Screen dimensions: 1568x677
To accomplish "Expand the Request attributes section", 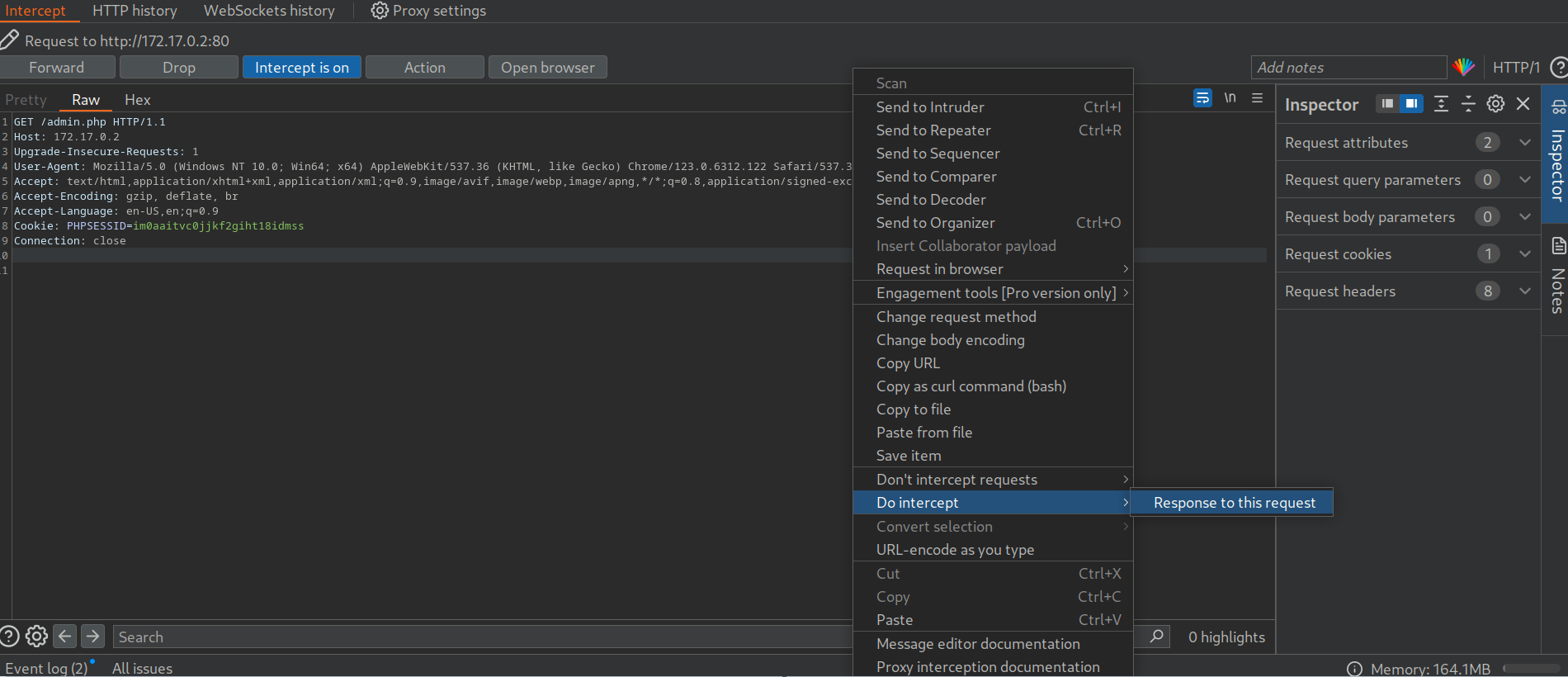I will click(1524, 143).
